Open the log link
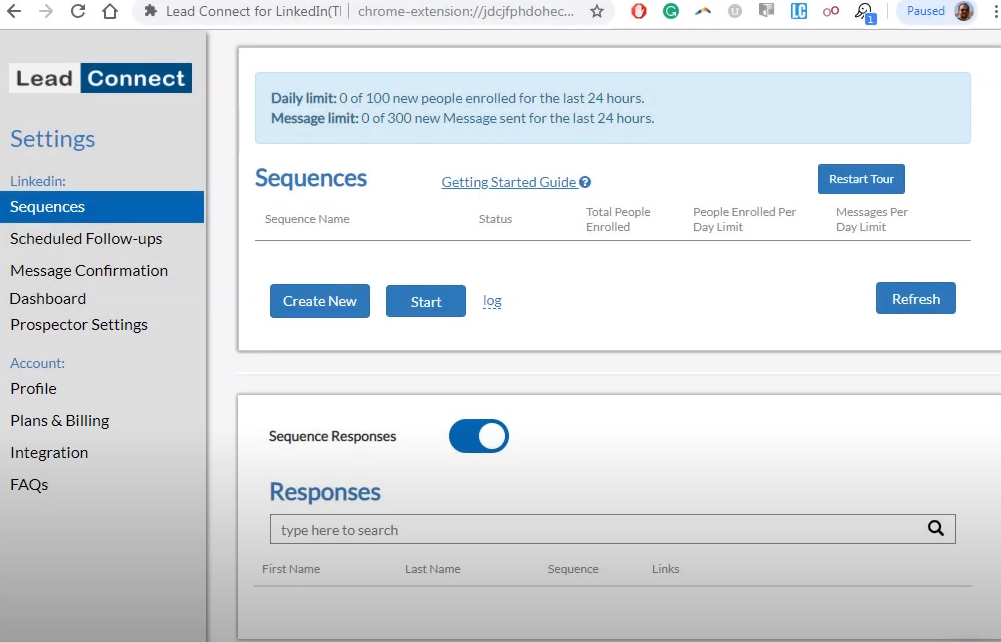Screen dimensions: 1001x642 point(492,301)
